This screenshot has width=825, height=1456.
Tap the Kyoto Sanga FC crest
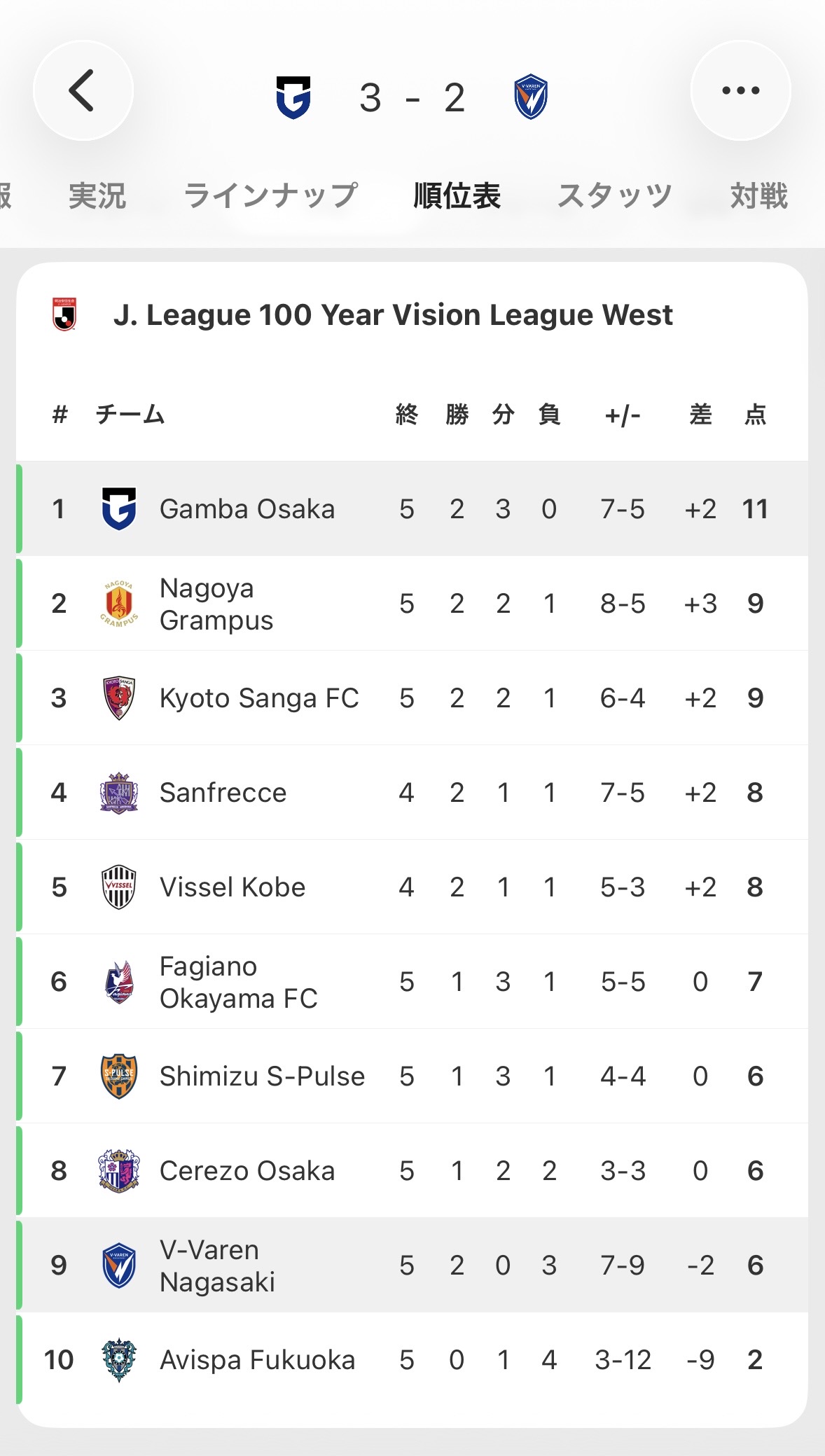pyautogui.click(x=119, y=698)
